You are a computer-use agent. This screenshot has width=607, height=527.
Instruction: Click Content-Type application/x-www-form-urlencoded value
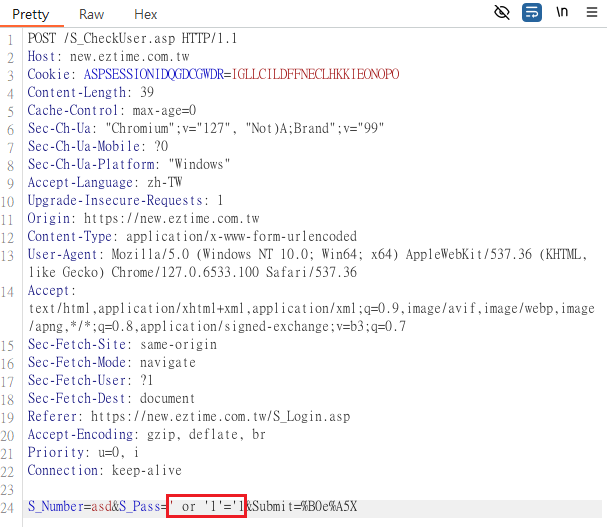click(241, 236)
